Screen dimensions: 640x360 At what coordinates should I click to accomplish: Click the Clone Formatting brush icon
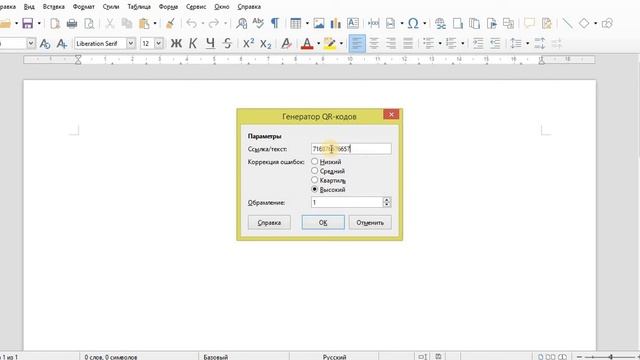click(171, 23)
